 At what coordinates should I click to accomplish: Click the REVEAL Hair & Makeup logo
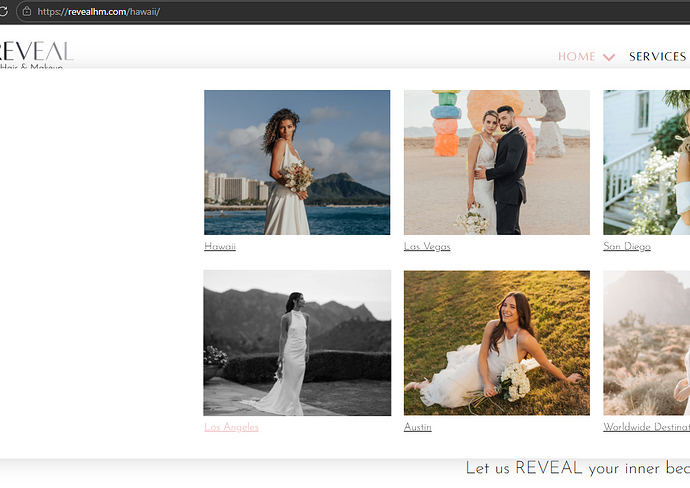pos(35,55)
